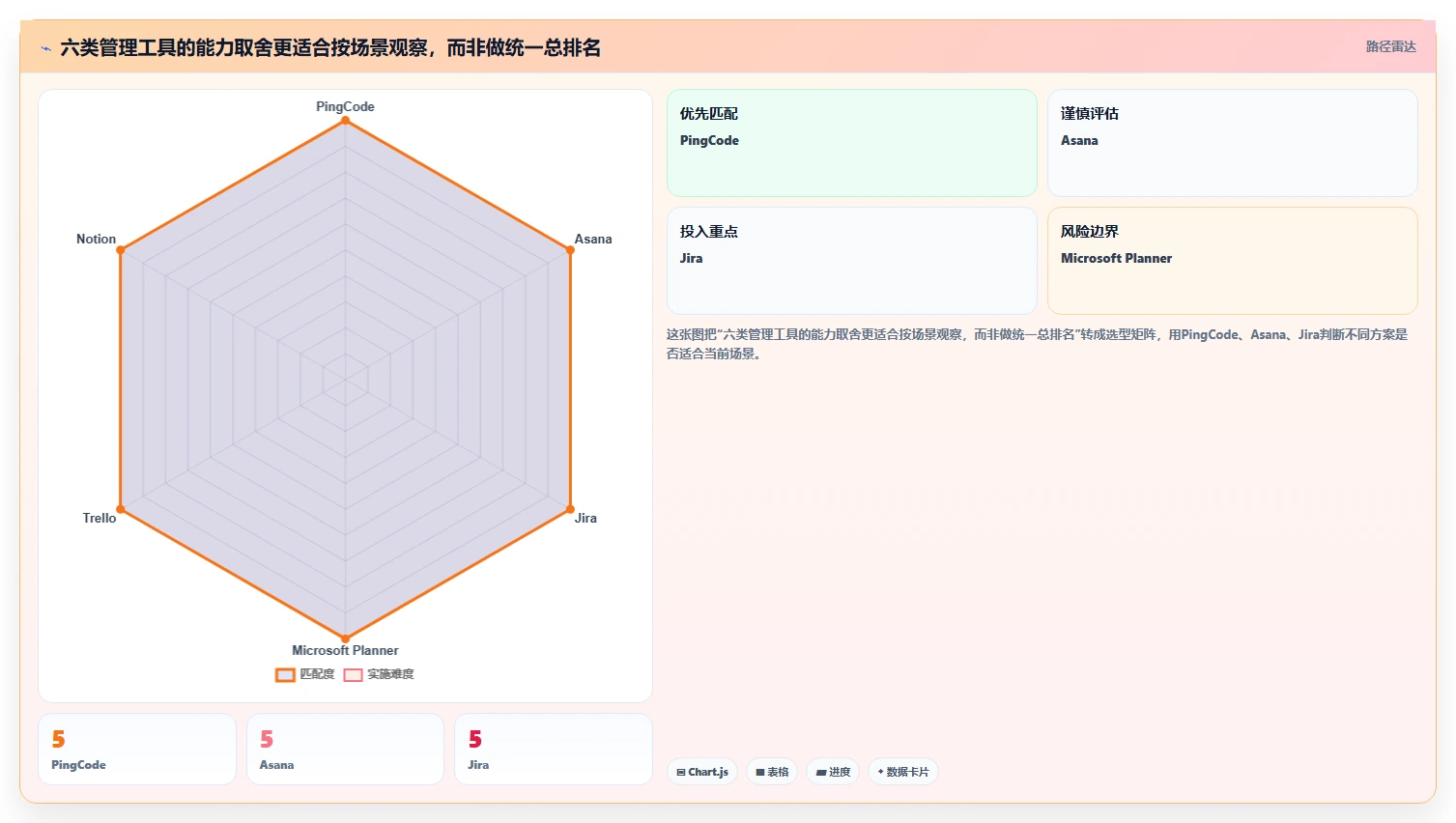
Task: Click the Notion data point on radar
Action: [x=121, y=250]
